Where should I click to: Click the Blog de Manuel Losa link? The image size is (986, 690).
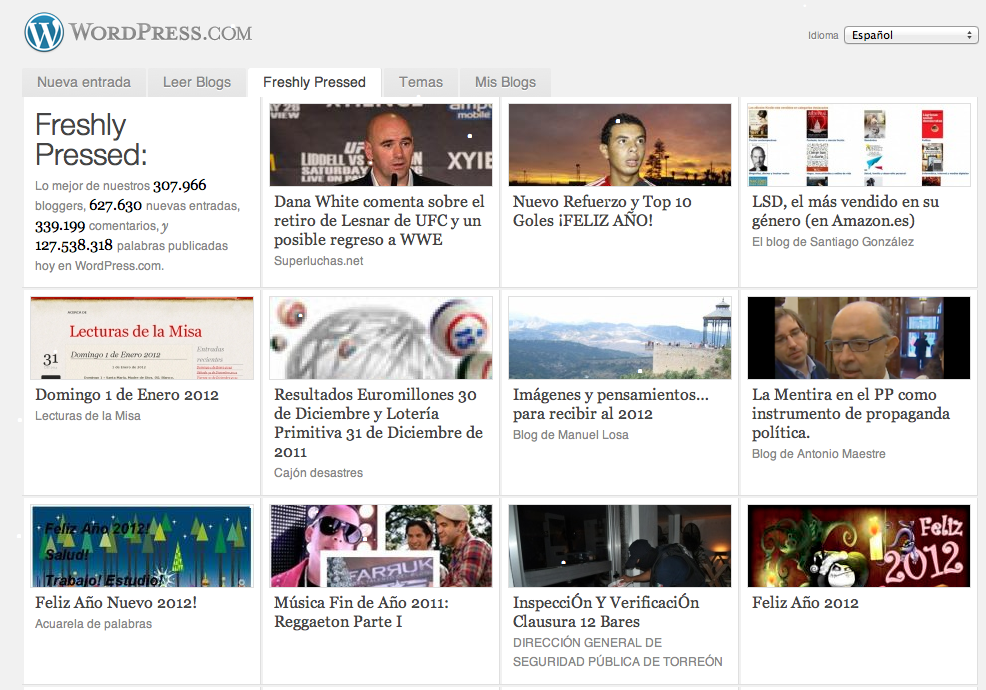click(570, 435)
